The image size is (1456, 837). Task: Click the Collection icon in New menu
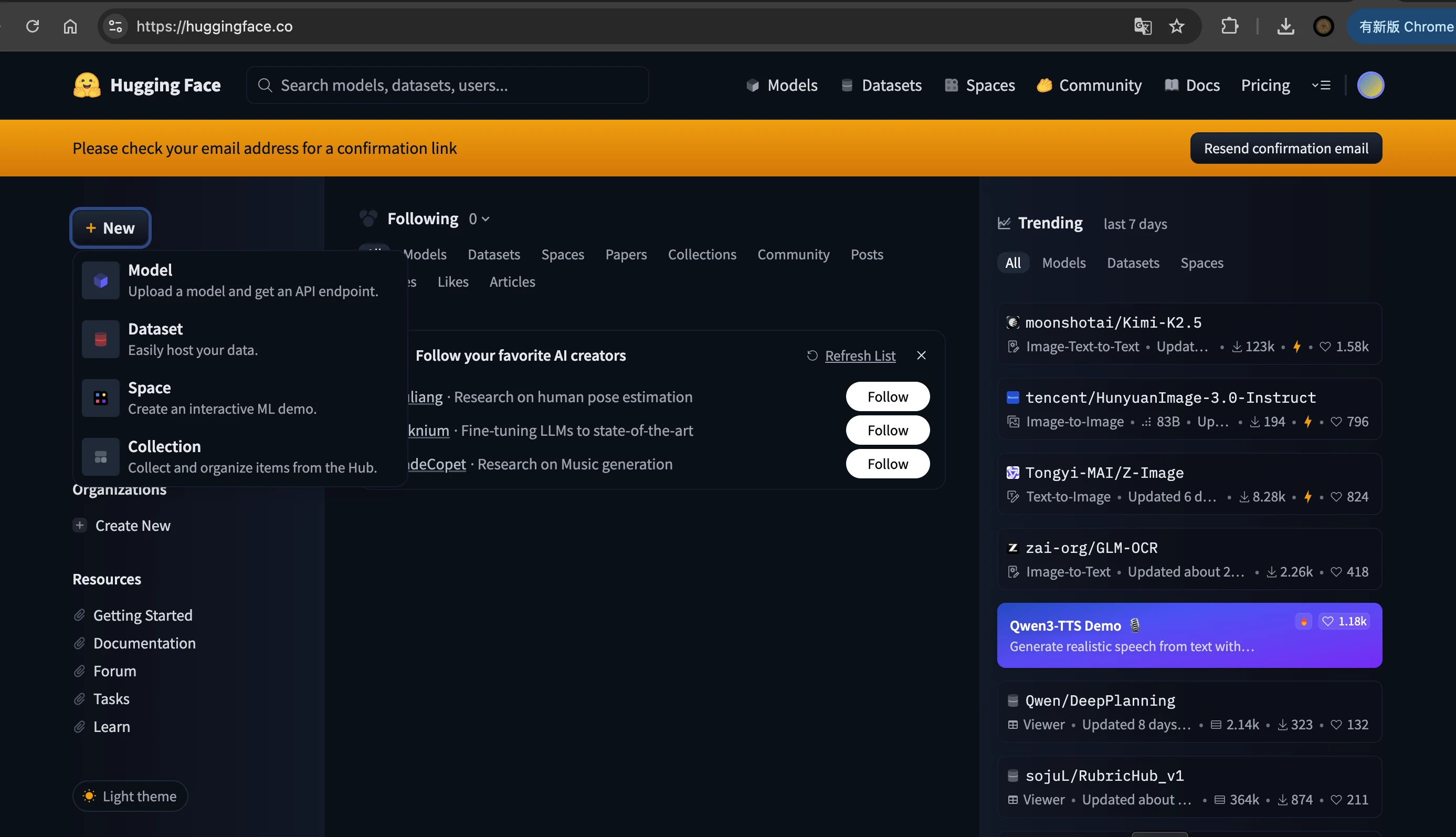[x=101, y=457]
